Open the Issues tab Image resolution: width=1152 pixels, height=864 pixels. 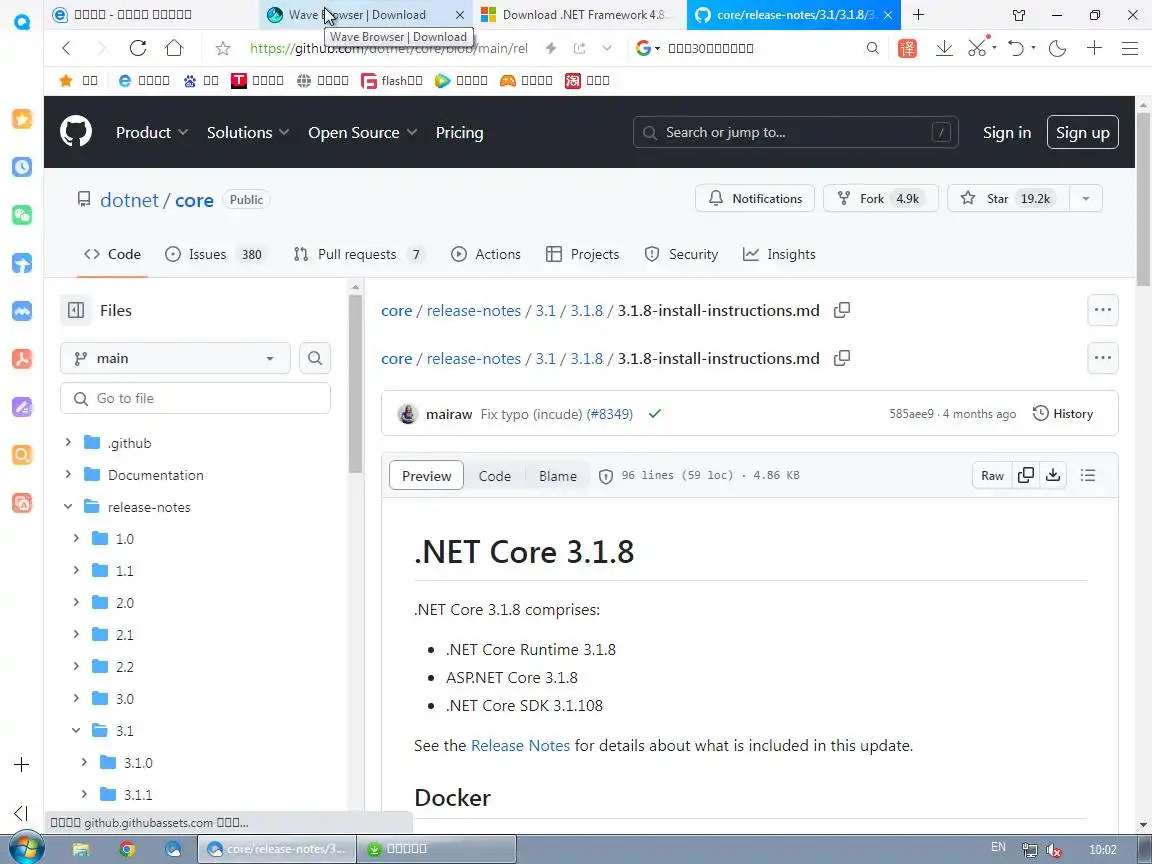pyautogui.click(x=214, y=254)
